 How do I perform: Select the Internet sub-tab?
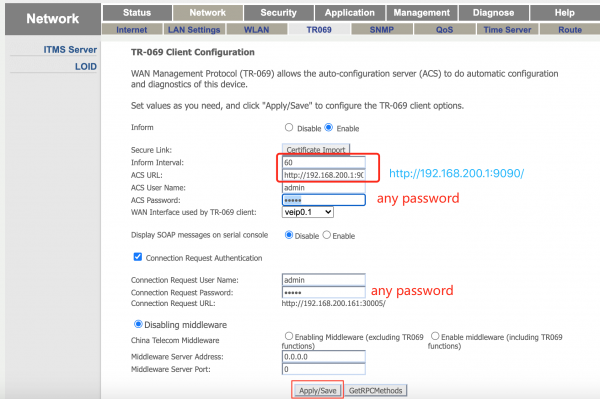click(132, 29)
